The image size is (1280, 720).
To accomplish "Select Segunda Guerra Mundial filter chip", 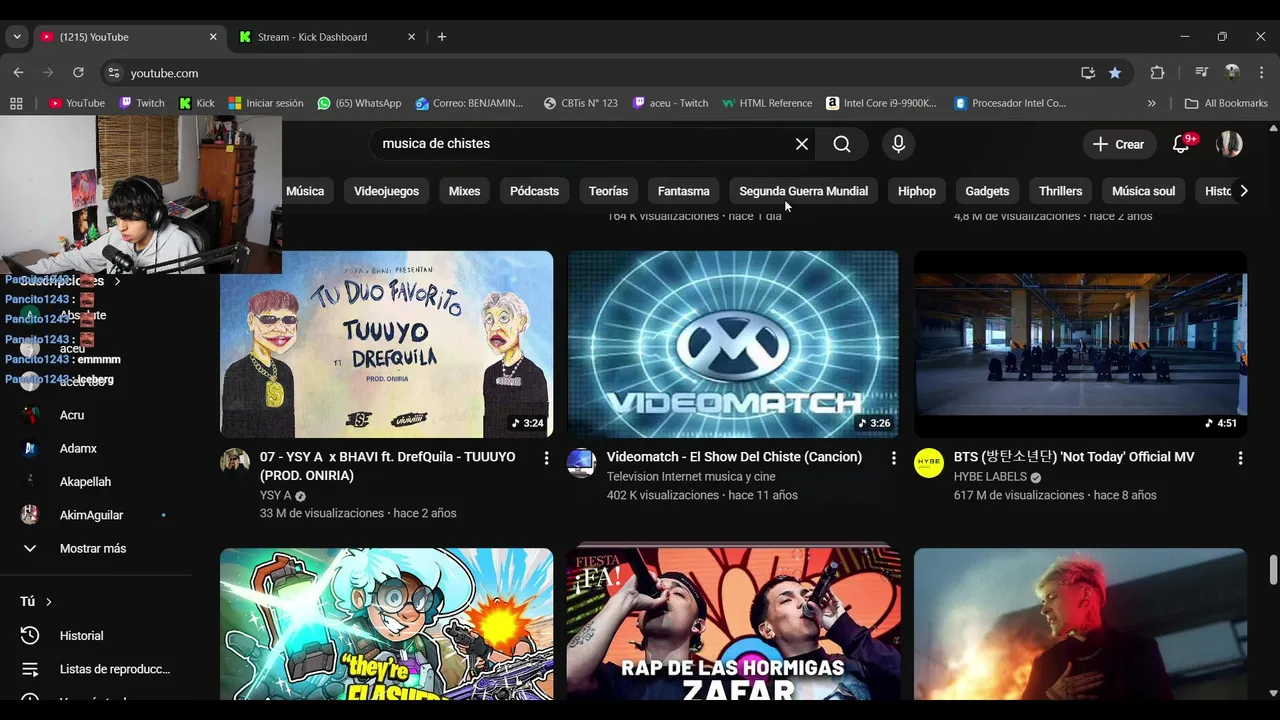I will click(x=804, y=191).
